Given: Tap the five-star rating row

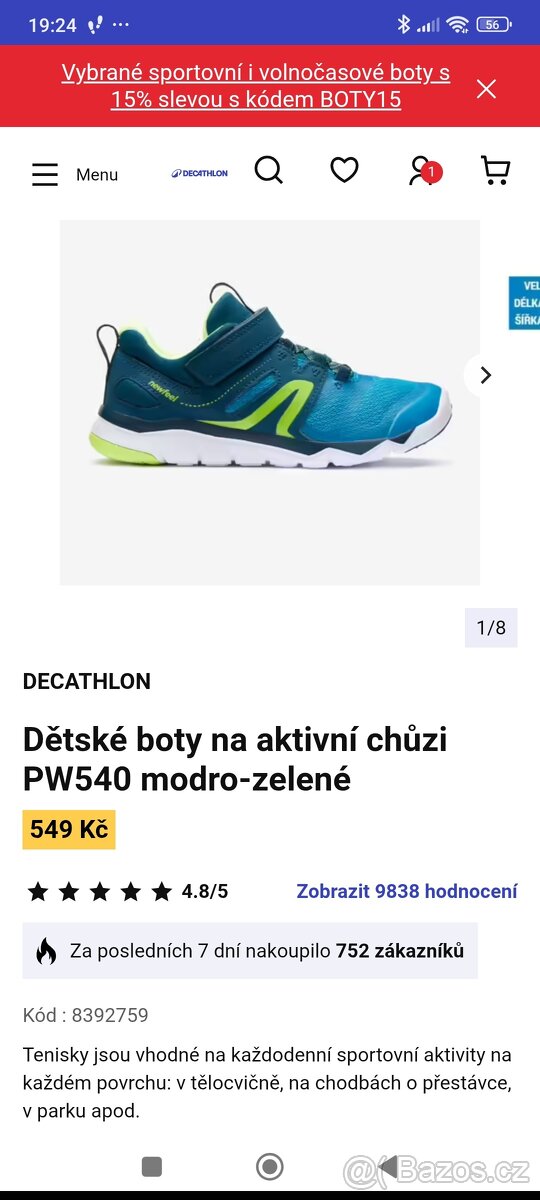Looking at the screenshot, I should 127,891.
